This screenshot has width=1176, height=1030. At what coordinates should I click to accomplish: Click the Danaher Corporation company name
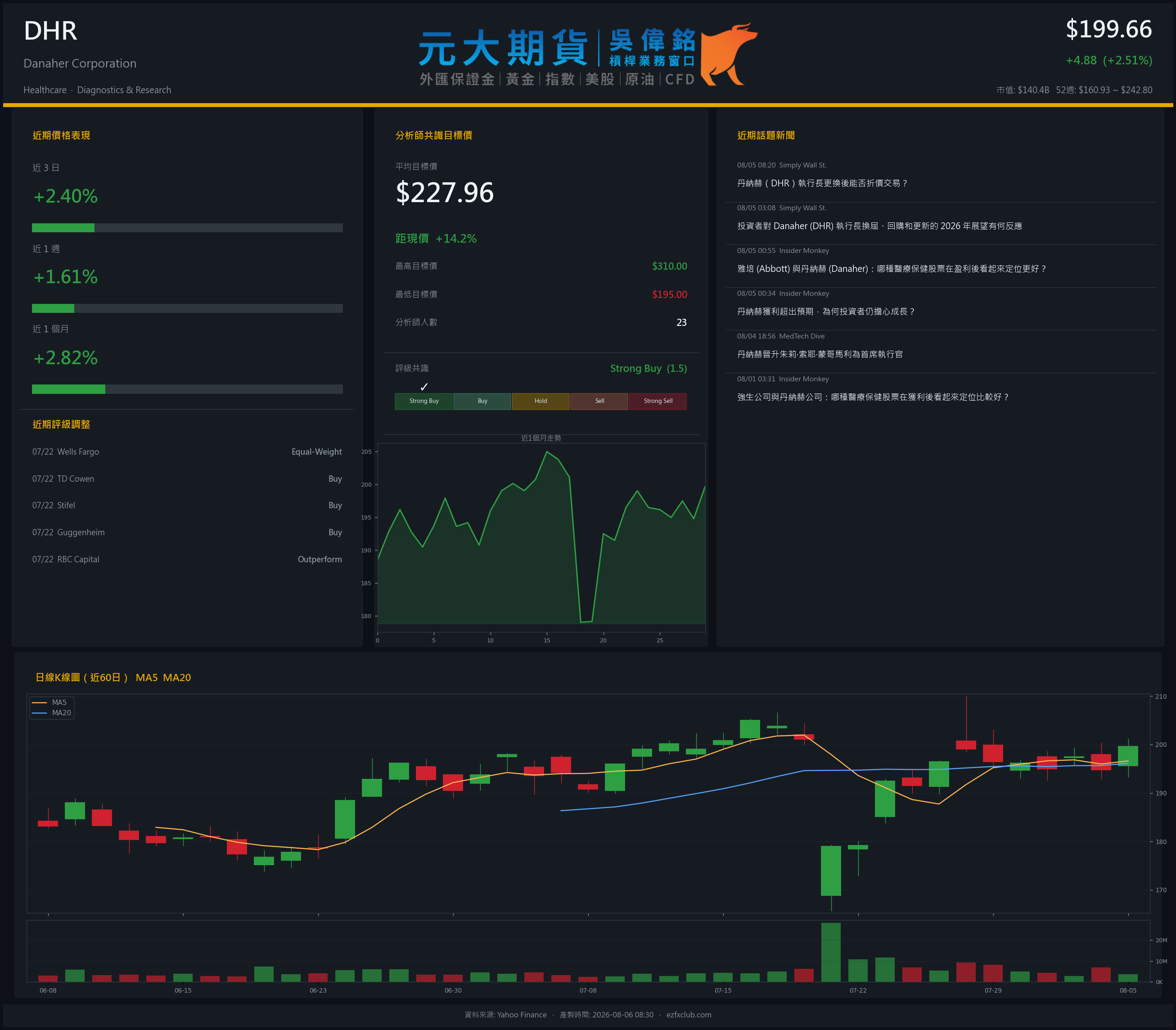80,63
